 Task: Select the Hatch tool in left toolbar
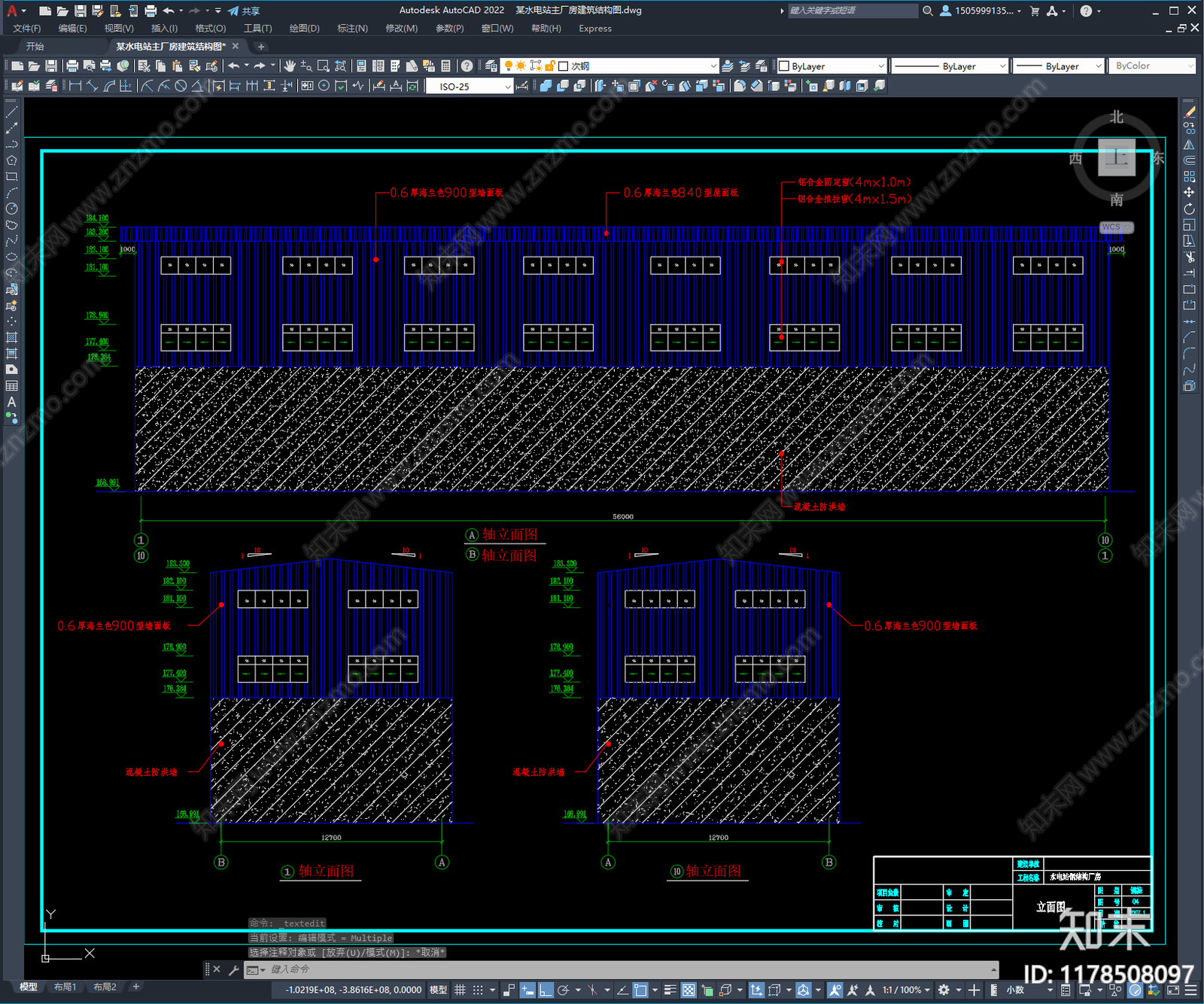coord(11,337)
